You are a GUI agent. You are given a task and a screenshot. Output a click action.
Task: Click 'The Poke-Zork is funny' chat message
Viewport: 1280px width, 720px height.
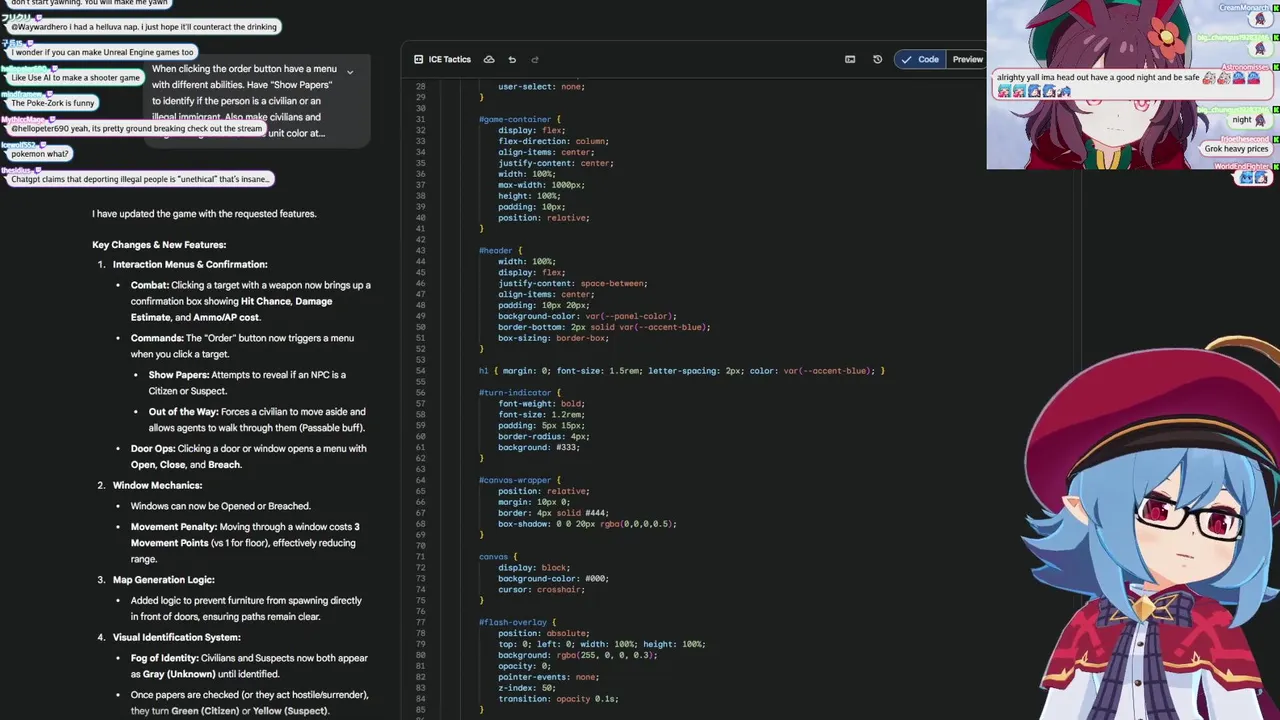pyautogui.click(x=52, y=103)
